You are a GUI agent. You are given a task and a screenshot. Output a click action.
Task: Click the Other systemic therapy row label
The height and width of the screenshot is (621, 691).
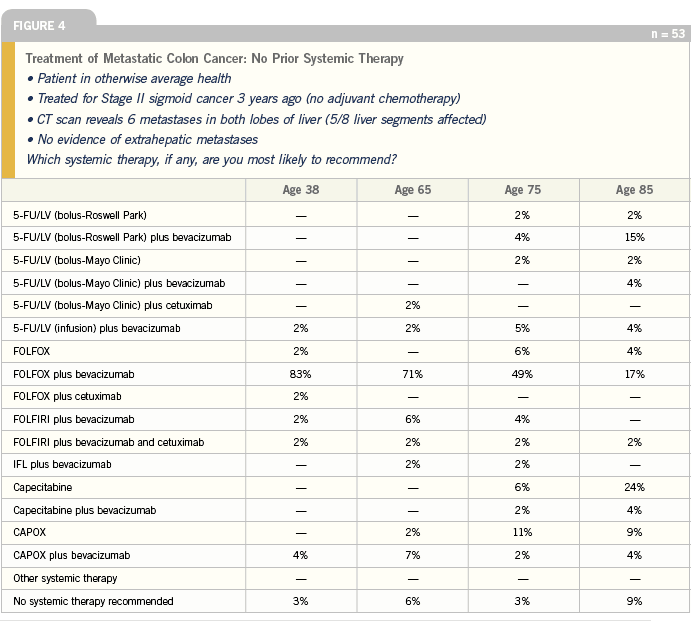(x=65, y=579)
